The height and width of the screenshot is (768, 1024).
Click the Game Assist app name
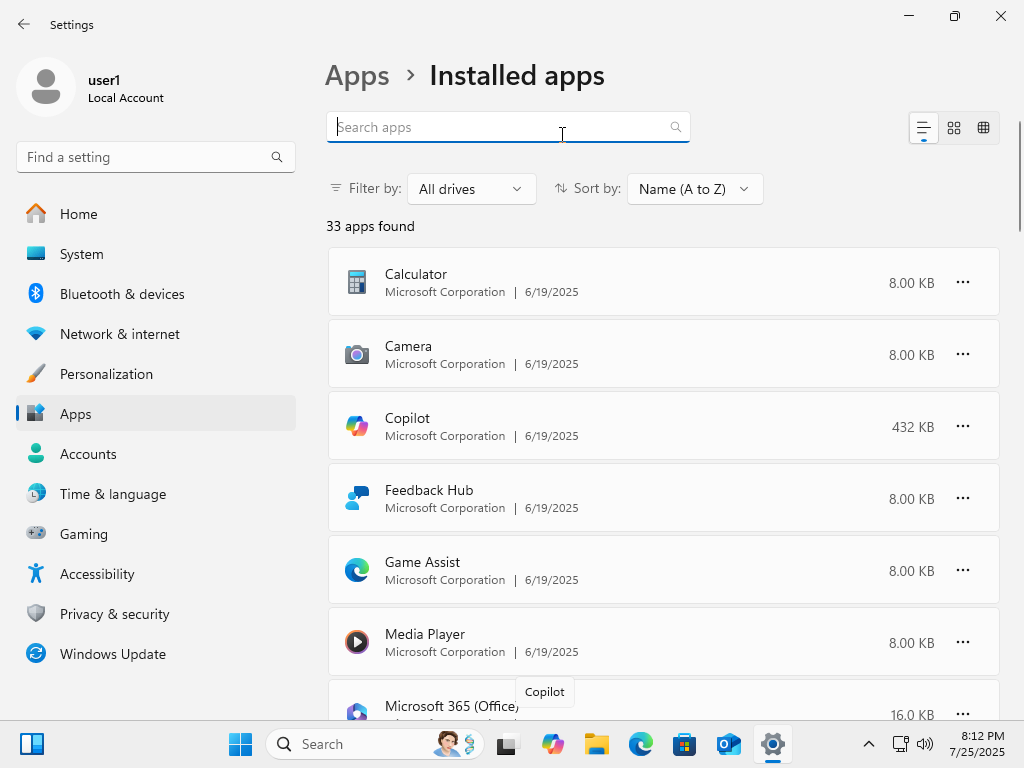coord(423,562)
